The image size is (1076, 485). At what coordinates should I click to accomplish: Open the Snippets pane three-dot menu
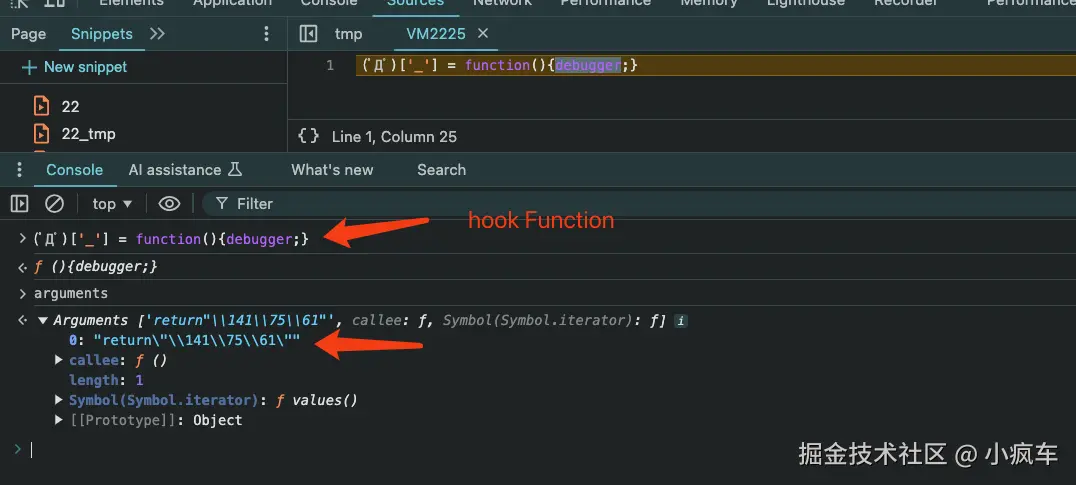point(266,34)
